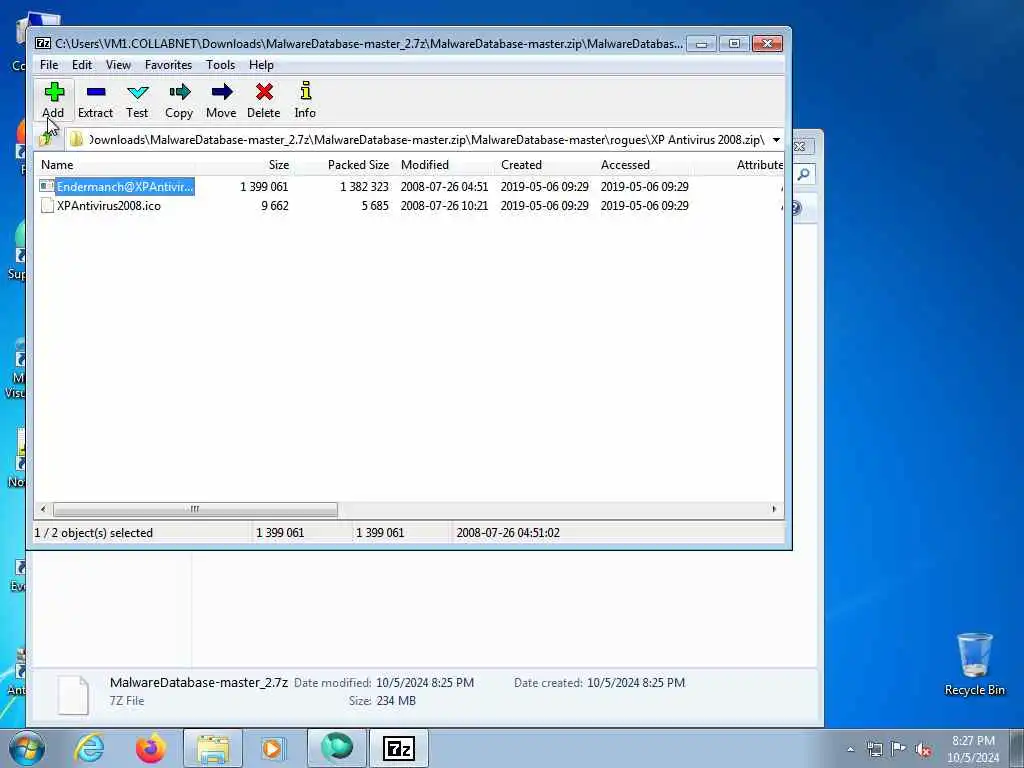Click the horizontal scrollbar left arrow
The width and height of the screenshot is (1024, 768).
point(43,509)
